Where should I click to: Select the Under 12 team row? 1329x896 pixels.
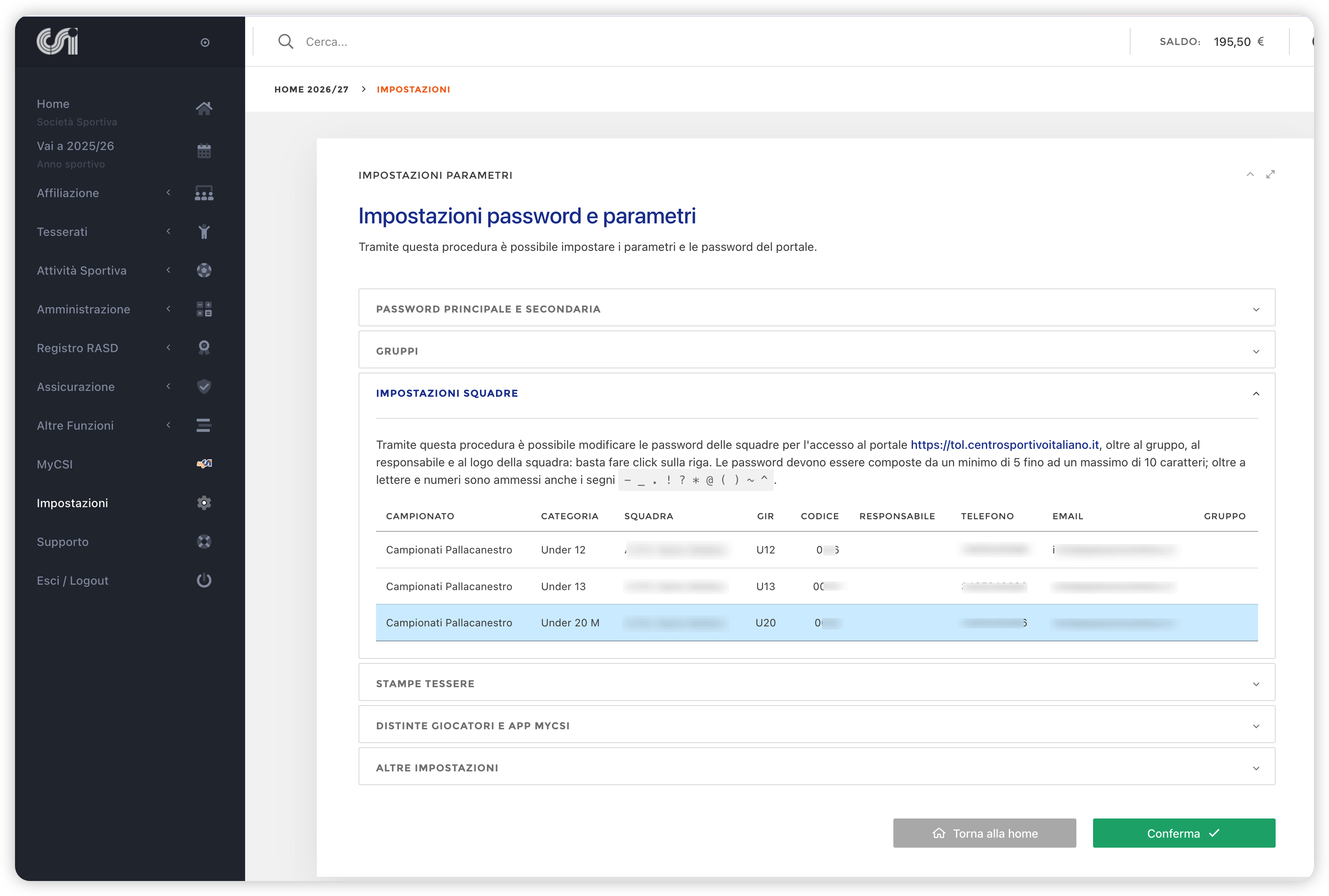[816, 550]
